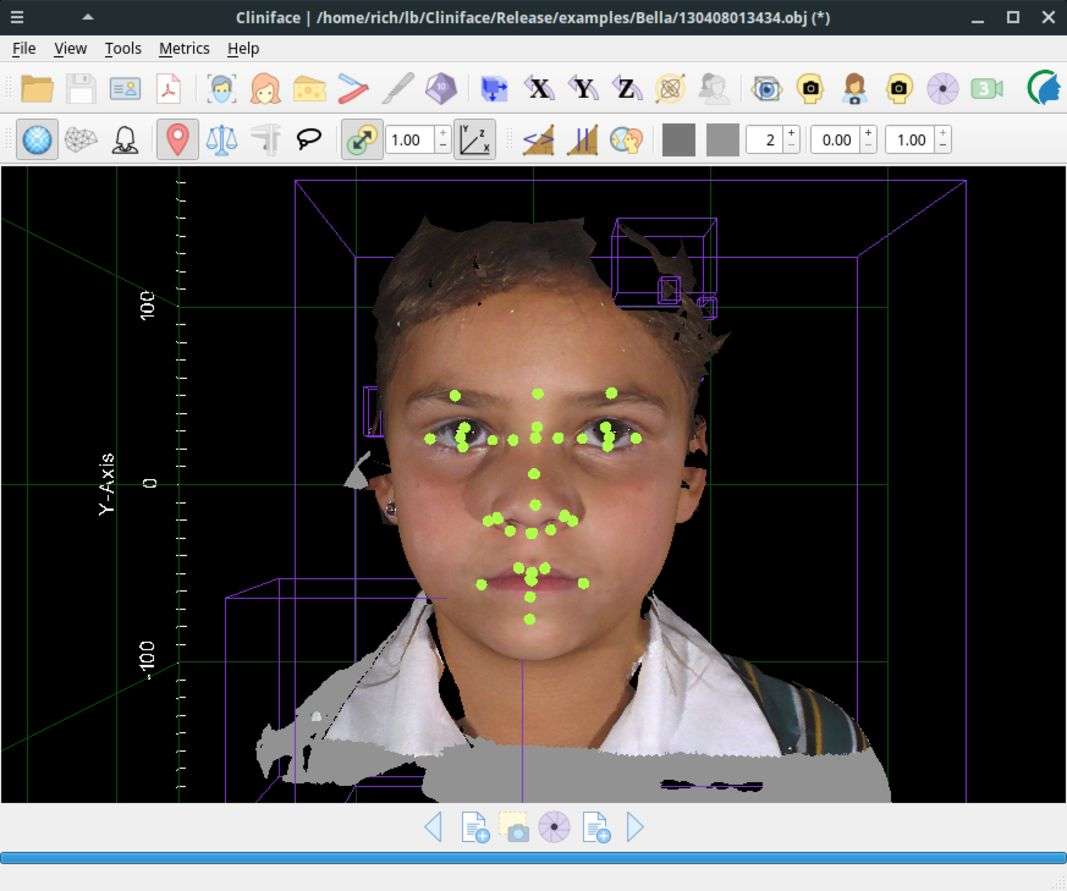Image resolution: width=1067 pixels, height=891 pixels.
Task: Click the rotate about Z axis icon
Action: (x=626, y=89)
